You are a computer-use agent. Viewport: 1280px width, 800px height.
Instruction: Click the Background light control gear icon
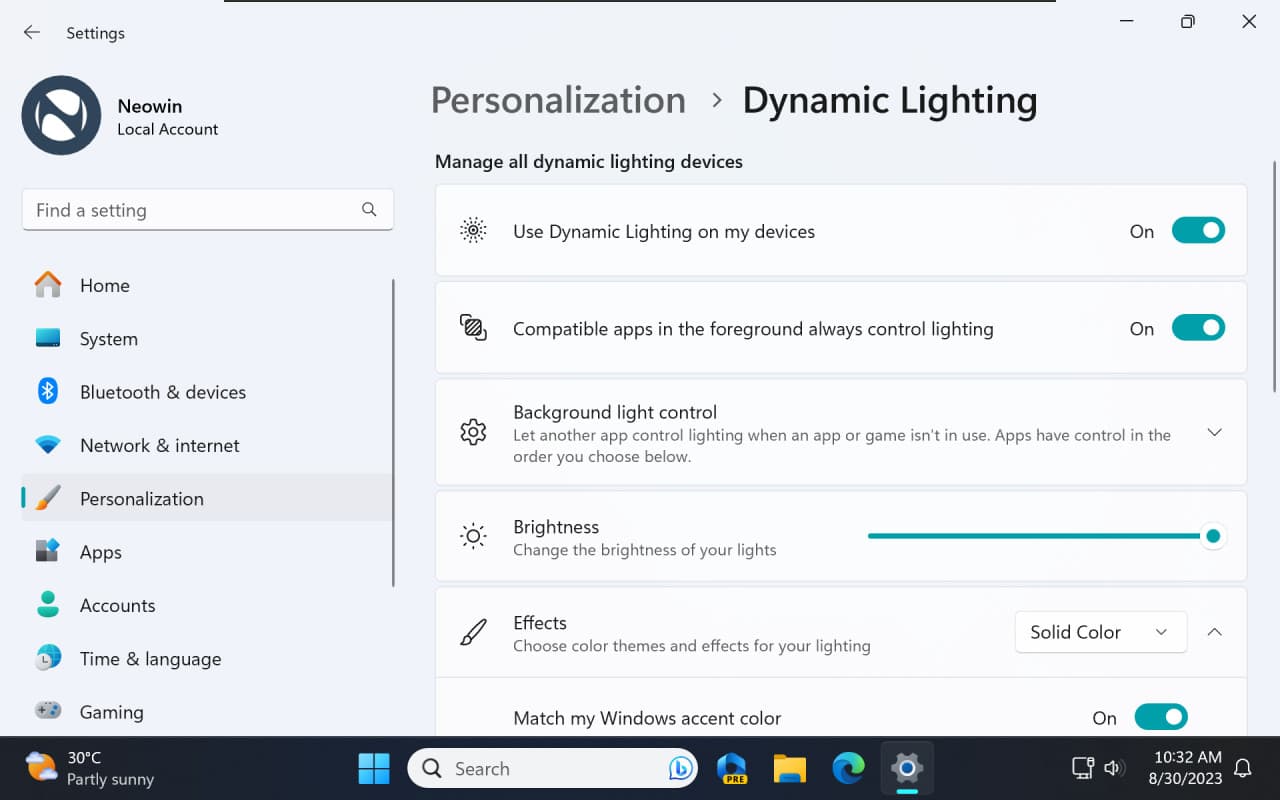point(472,432)
